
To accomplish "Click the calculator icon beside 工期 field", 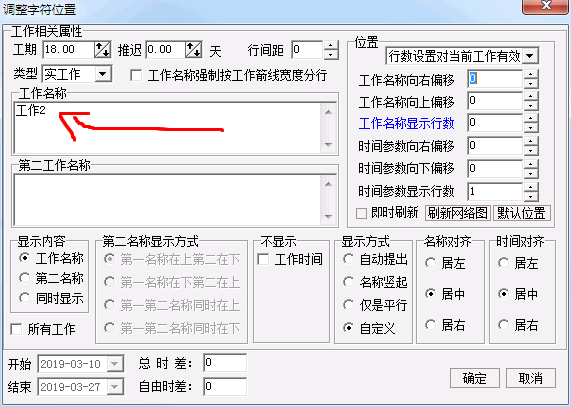I will 102,50.
